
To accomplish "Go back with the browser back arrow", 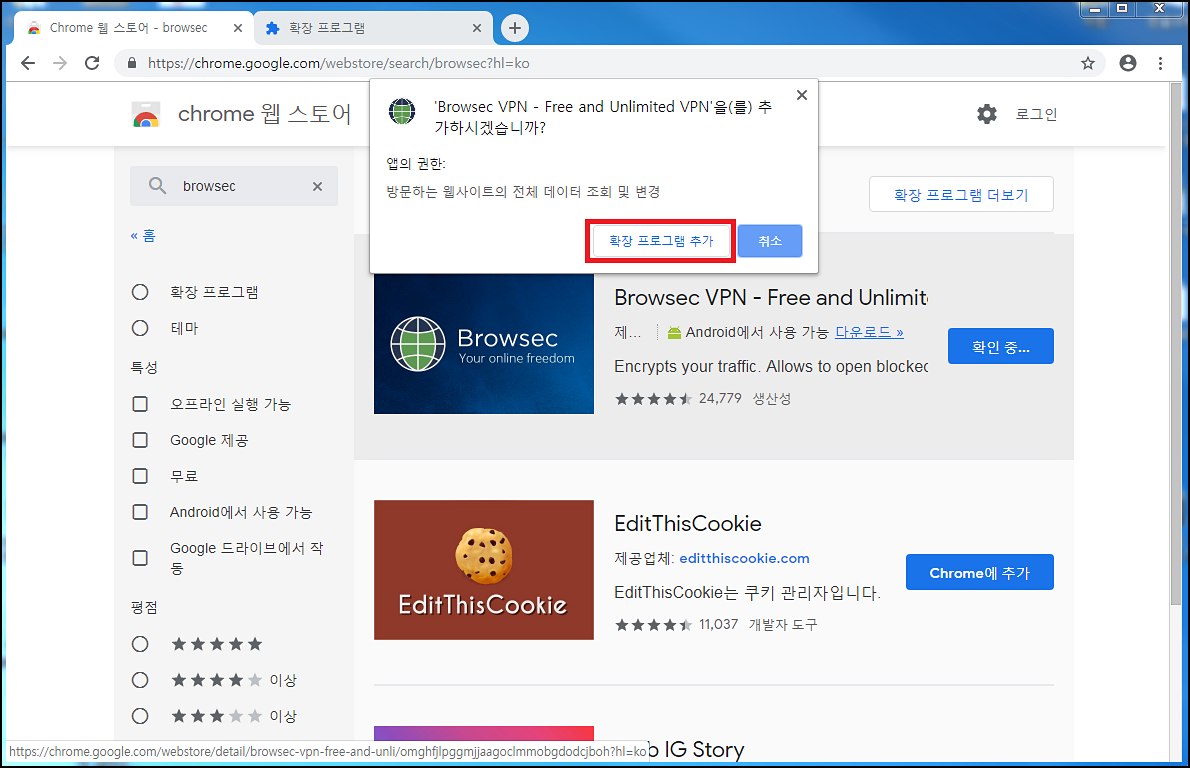I will click(28, 63).
